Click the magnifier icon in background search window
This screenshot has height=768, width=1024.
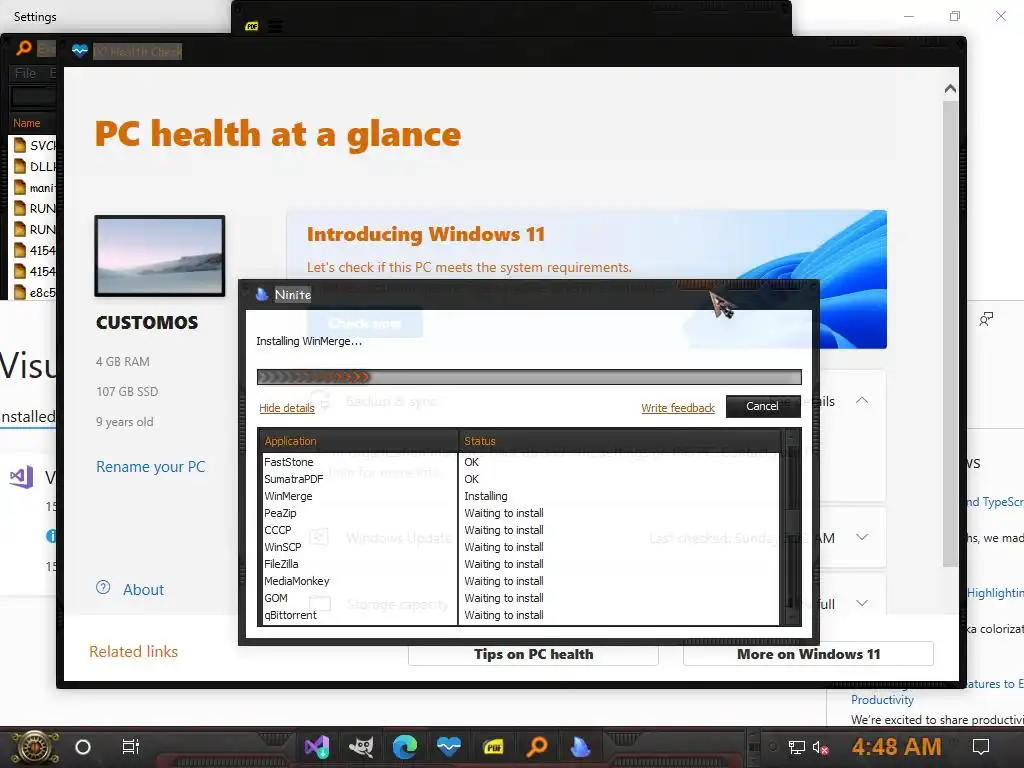[24, 48]
